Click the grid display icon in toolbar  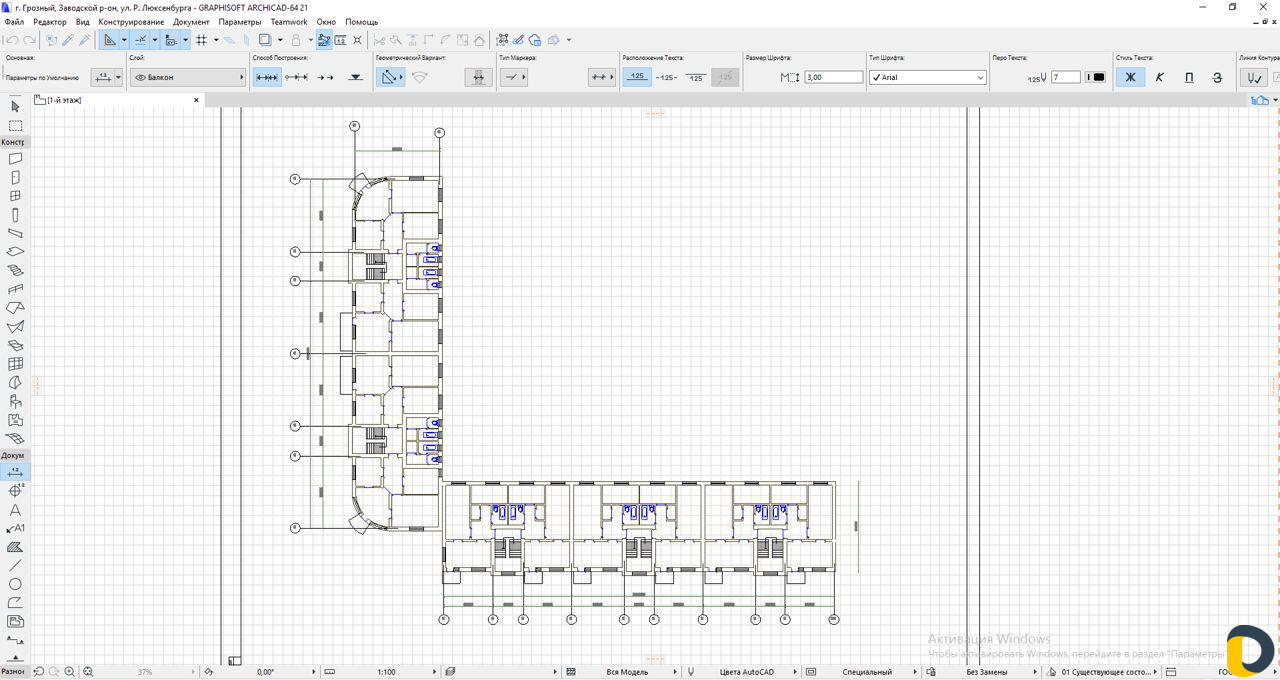[201, 40]
